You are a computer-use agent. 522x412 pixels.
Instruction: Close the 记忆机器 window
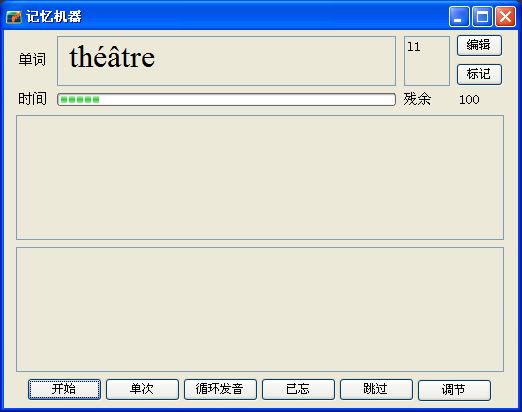click(505, 17)
